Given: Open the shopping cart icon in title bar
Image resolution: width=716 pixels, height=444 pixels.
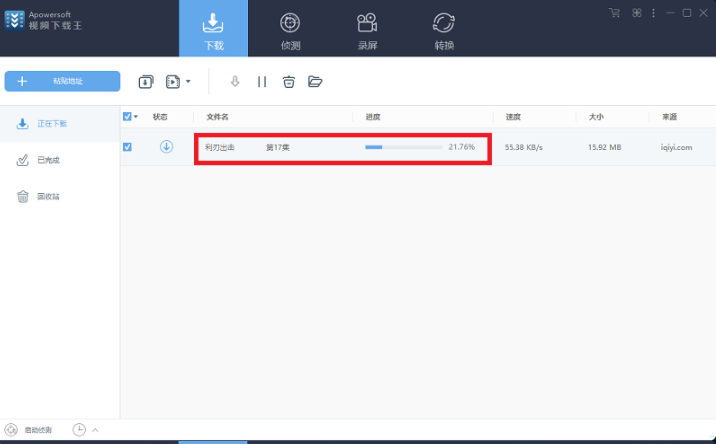Looking at the screenshot, I should point(615,13).
